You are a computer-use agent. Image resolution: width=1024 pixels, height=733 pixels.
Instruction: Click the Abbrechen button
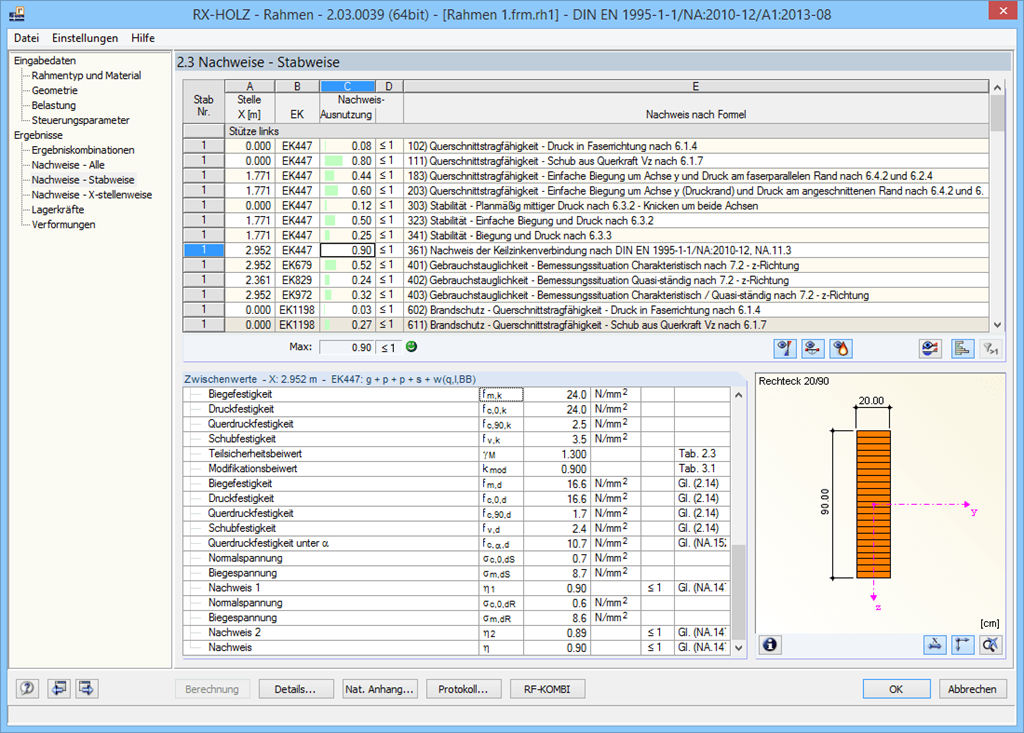click(x=972, y=689)
